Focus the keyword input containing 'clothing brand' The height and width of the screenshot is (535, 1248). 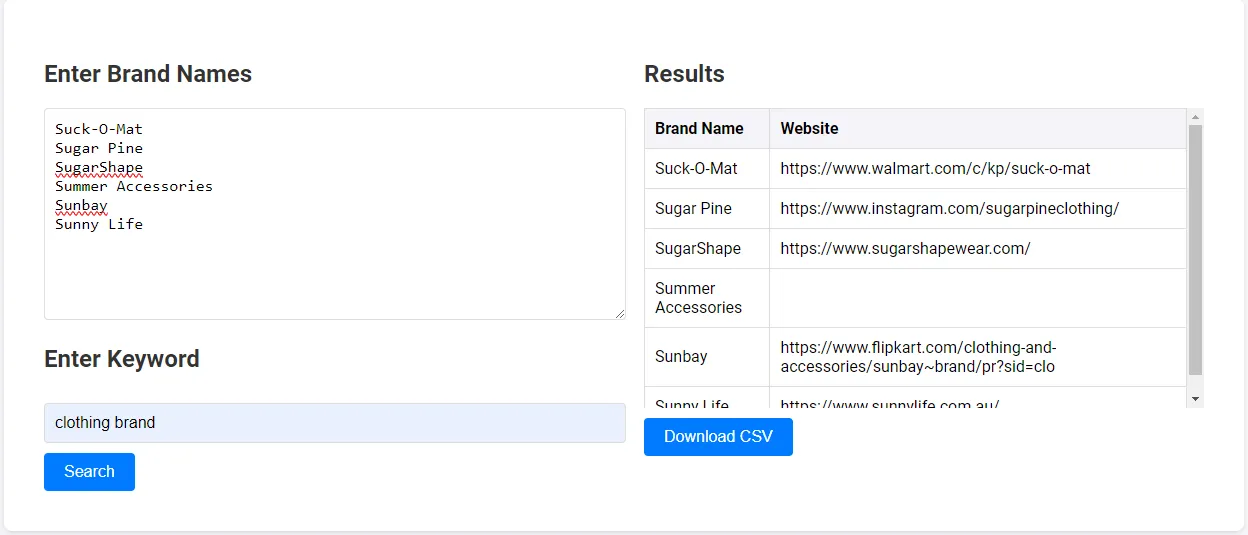[334, 423]
